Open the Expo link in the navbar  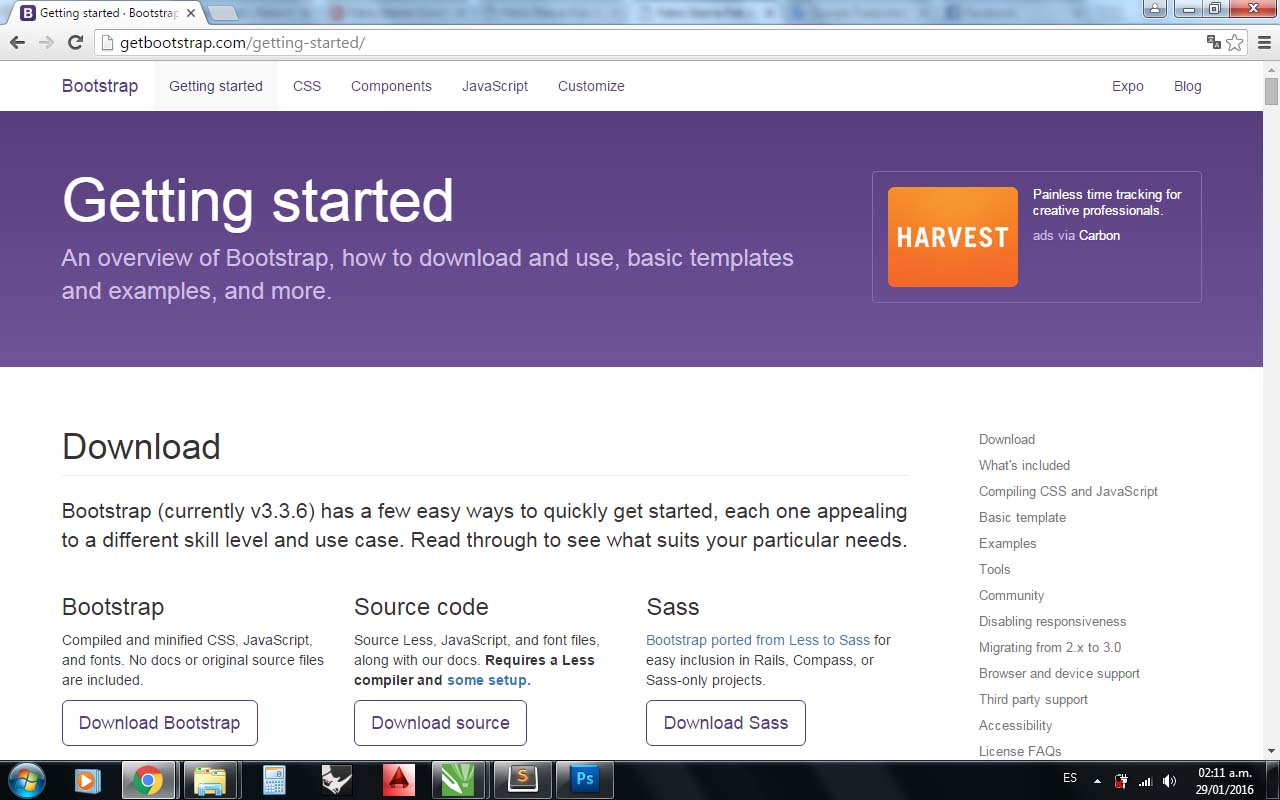coord(1128,86)
